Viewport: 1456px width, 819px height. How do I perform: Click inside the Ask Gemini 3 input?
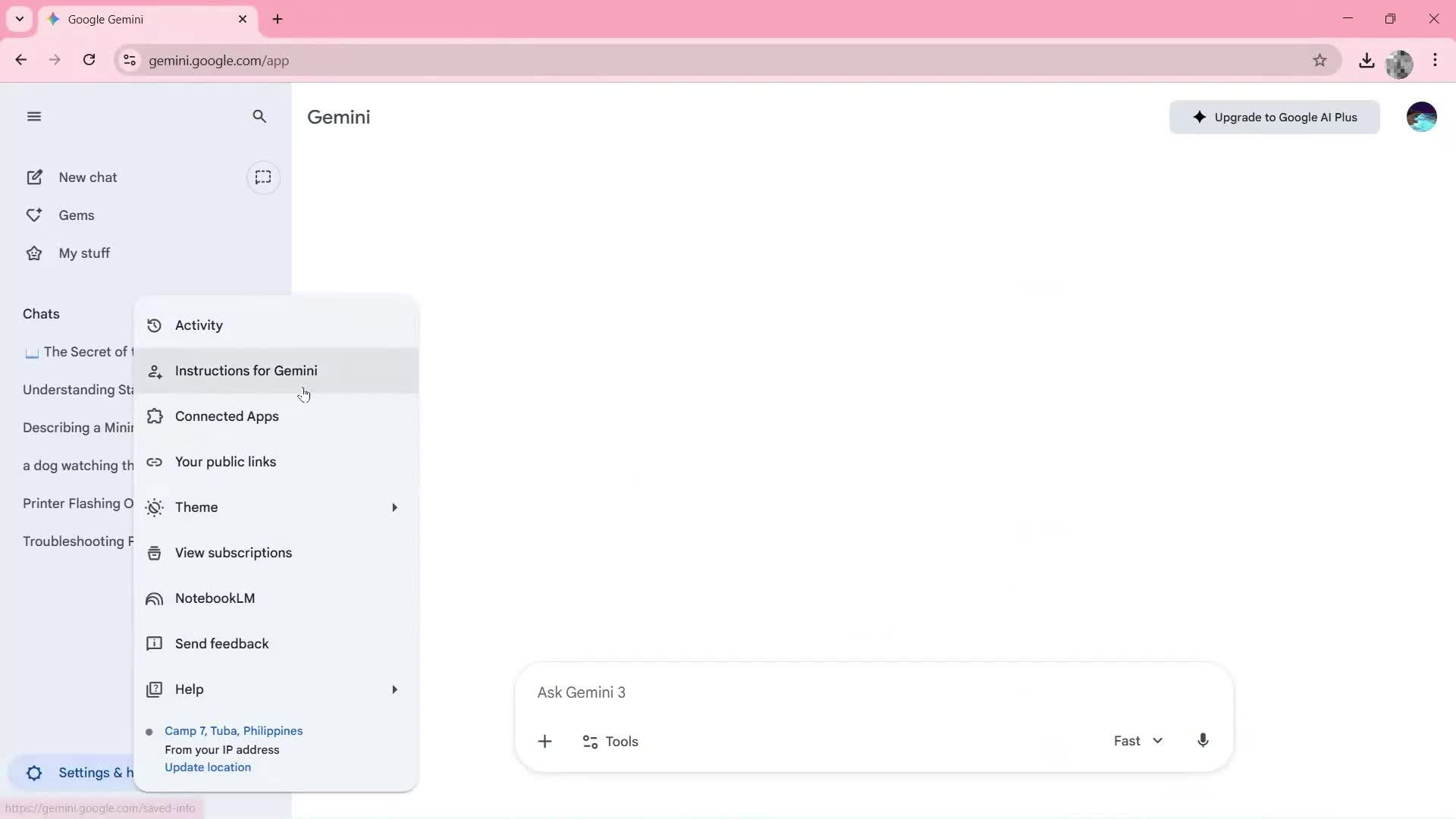[x=758, y=692]
